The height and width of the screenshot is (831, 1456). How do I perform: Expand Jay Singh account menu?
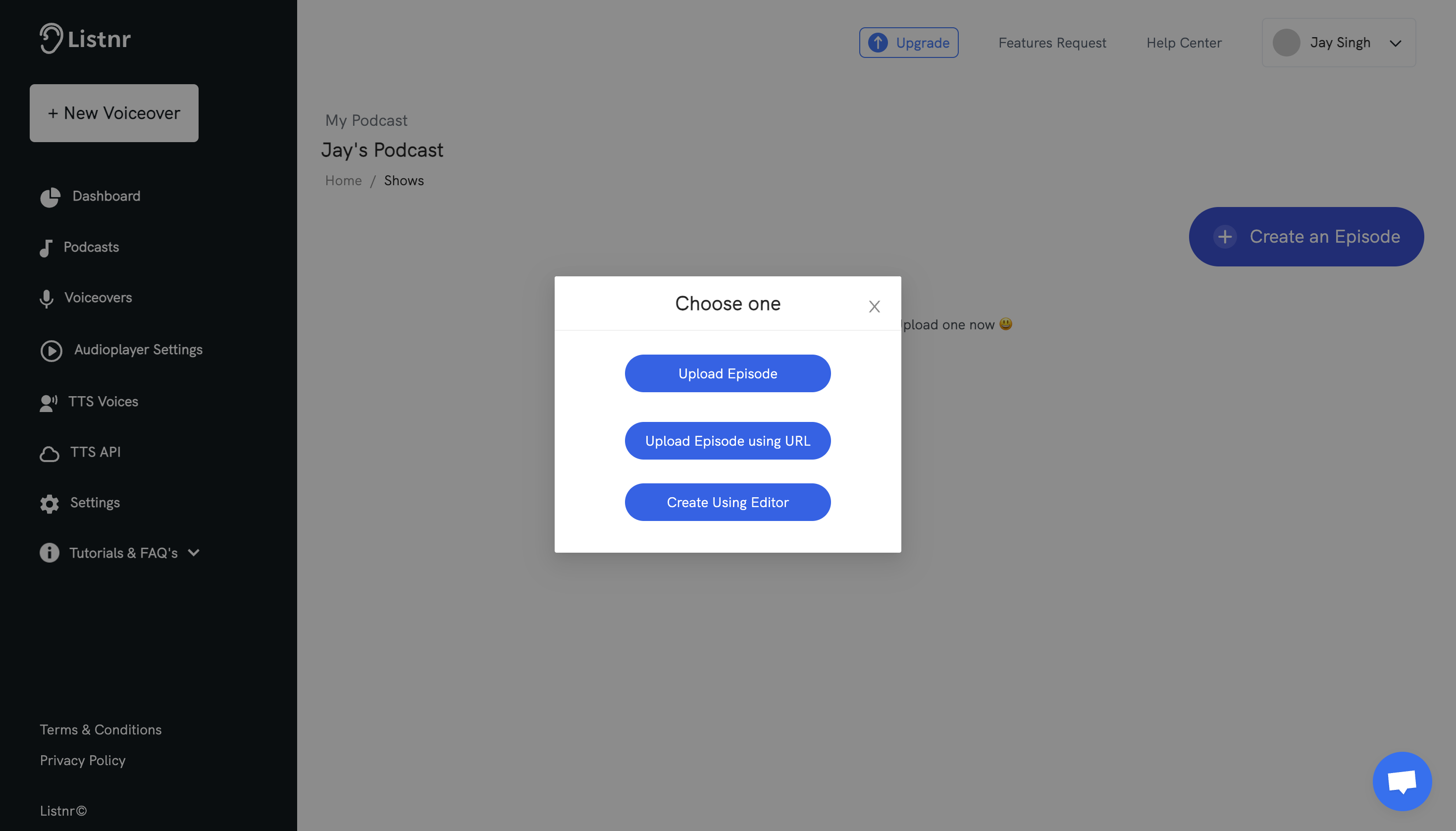click(x=1397, y=42)
